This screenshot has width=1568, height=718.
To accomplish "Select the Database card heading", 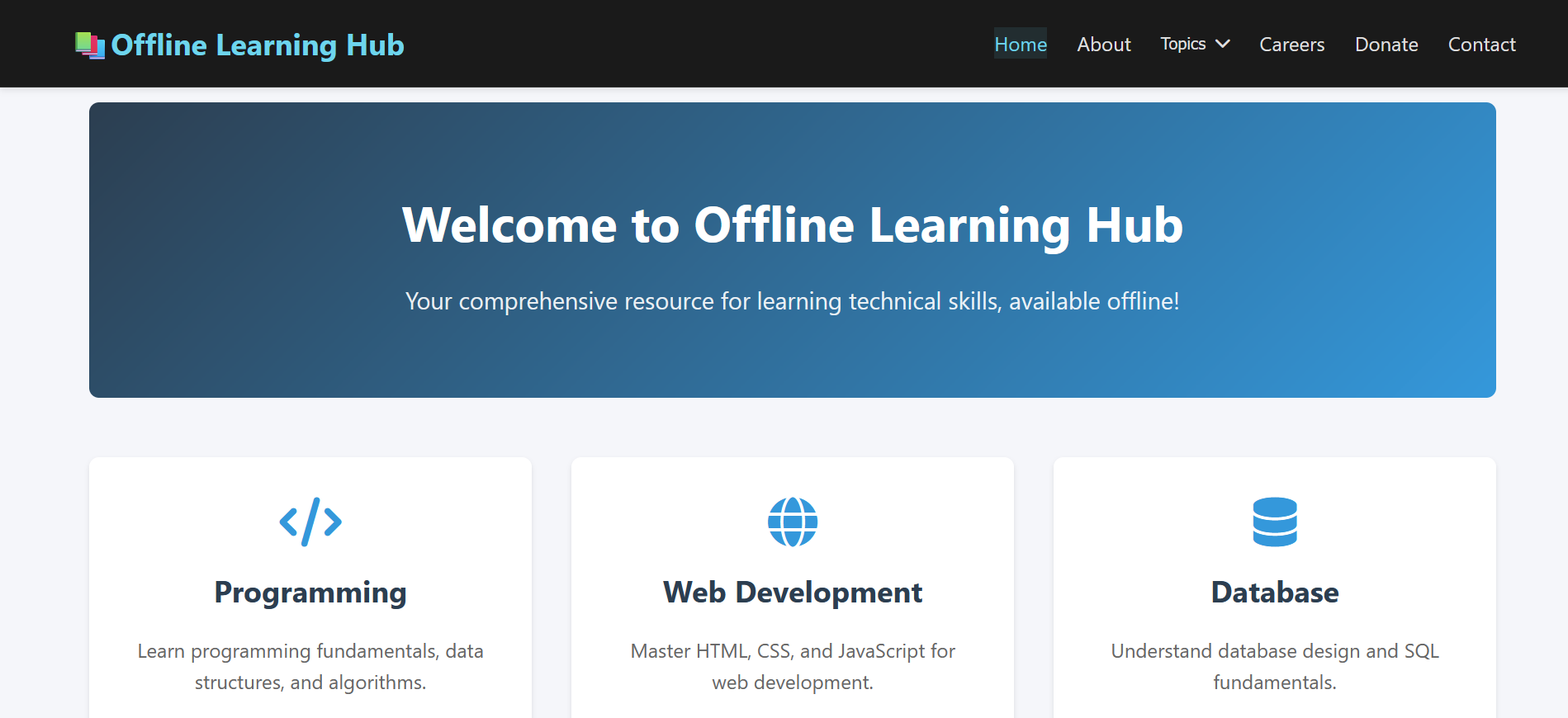I will (x=1275, y=593).
